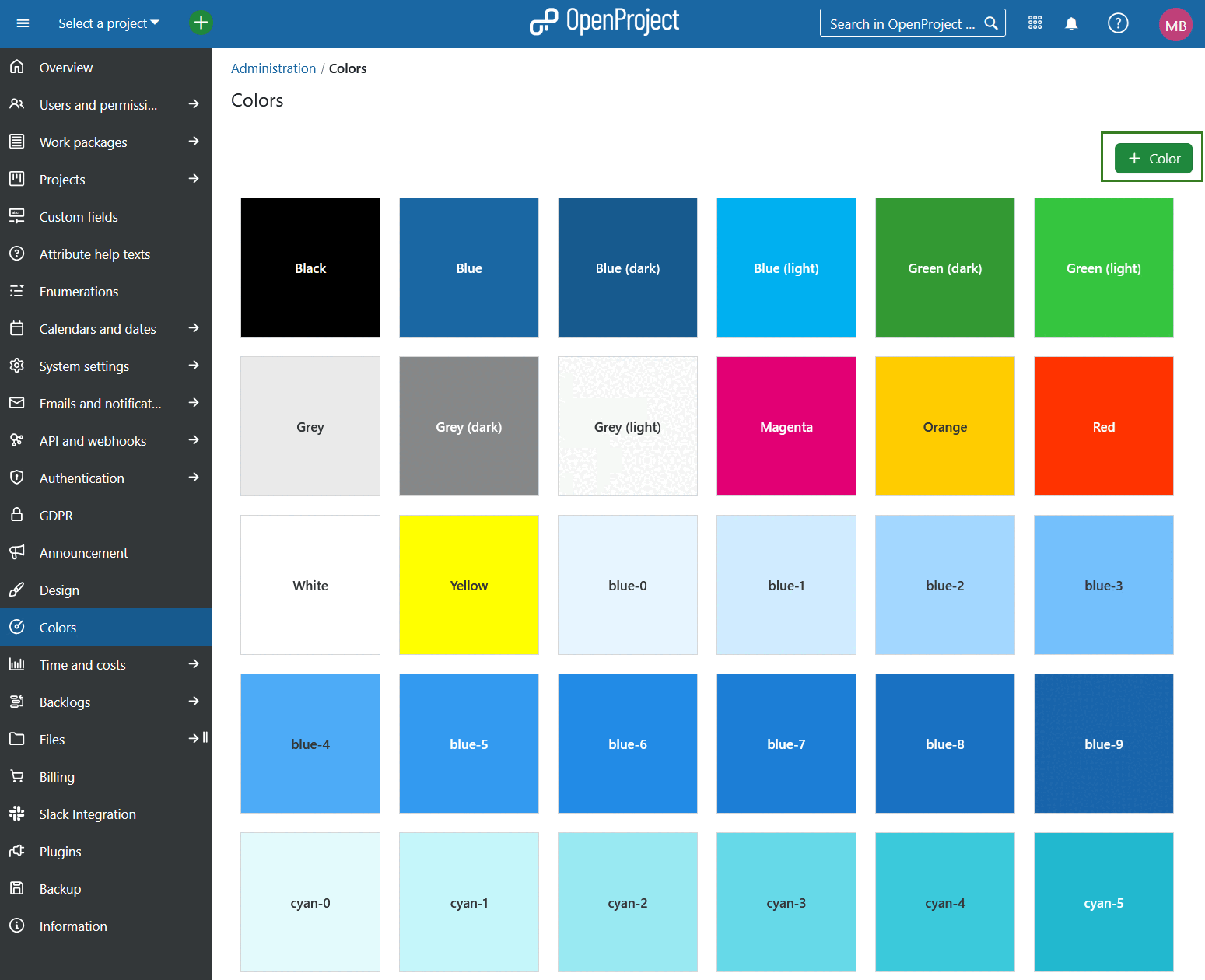Open the Administration breadcrumb link

point(273,68)
